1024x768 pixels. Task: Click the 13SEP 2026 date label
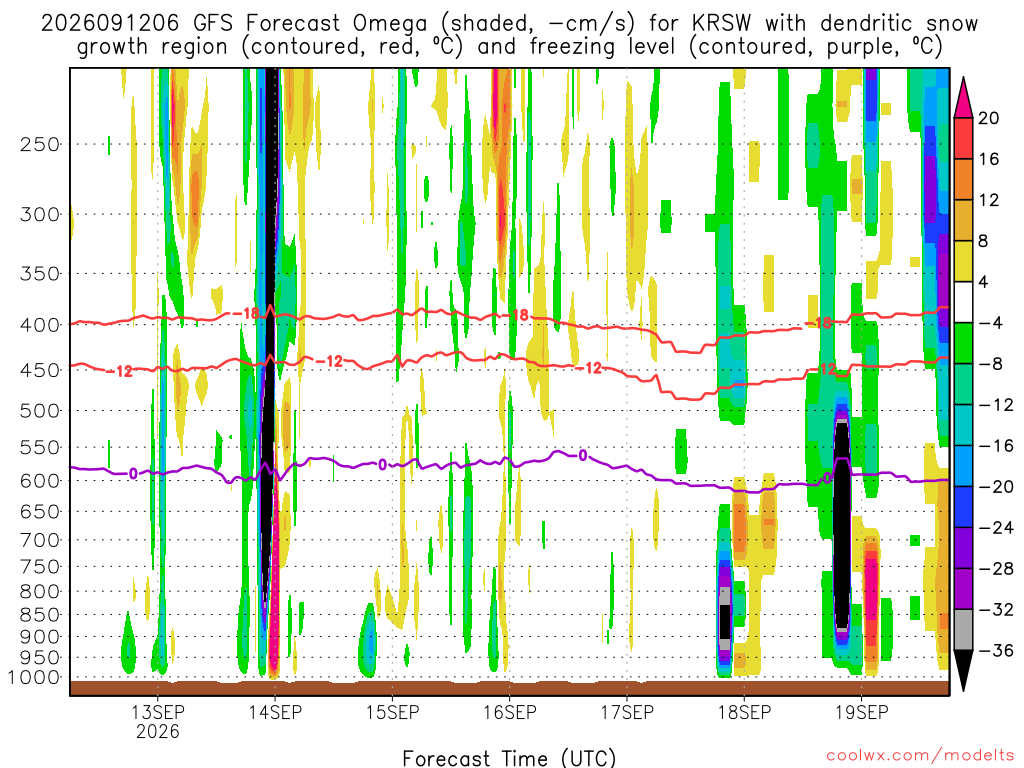158,722
